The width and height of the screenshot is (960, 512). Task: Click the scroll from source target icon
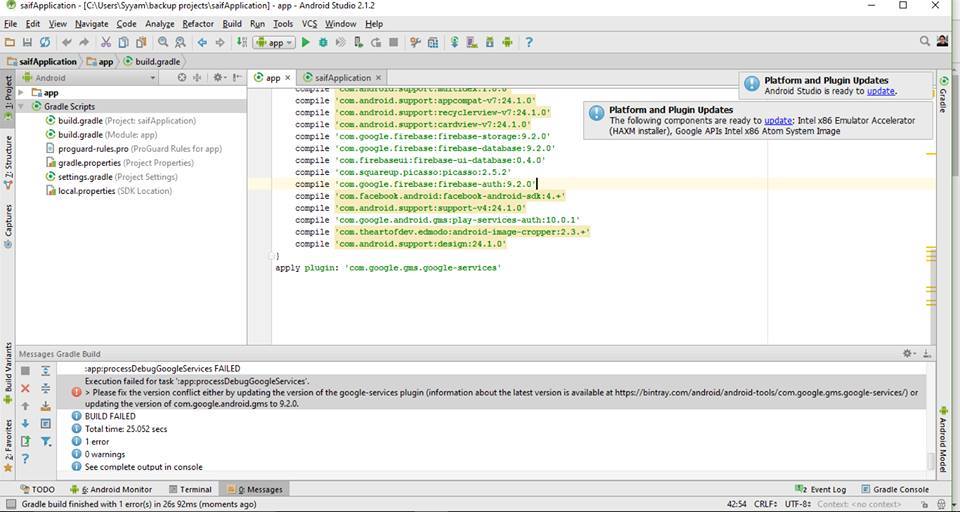coord(182,78)
